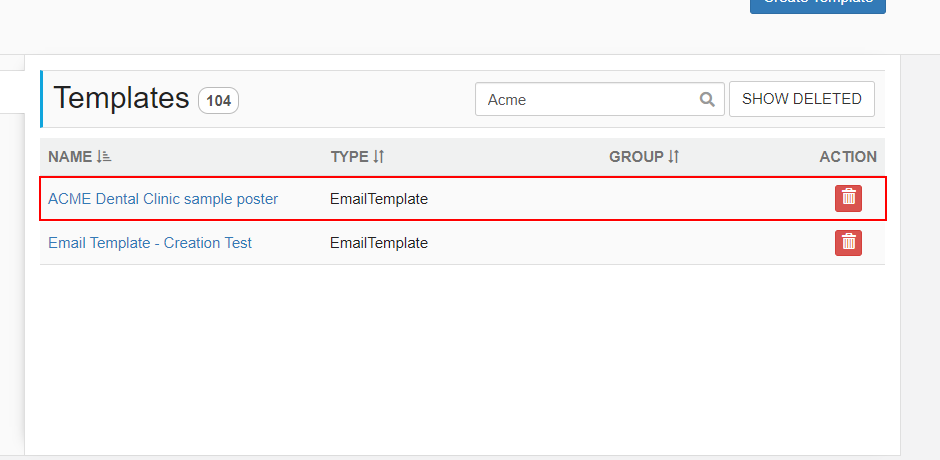Open Email Template - Creation Test link

click(x=150, y=243)
